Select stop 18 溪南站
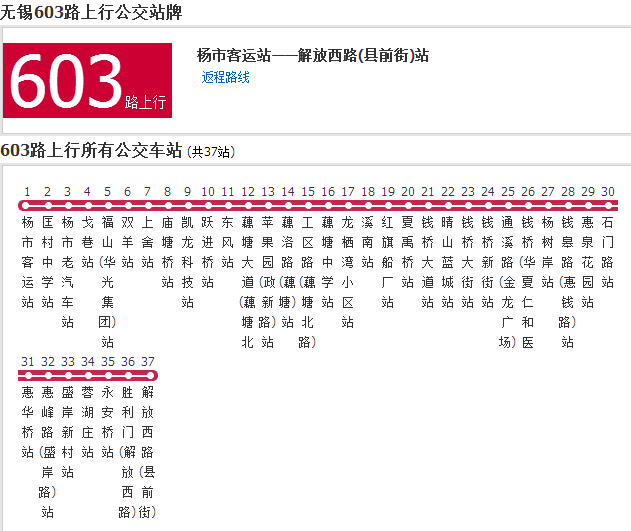This screenshot has height=531, width=631. pyautogui.click(x=368, y=242)
